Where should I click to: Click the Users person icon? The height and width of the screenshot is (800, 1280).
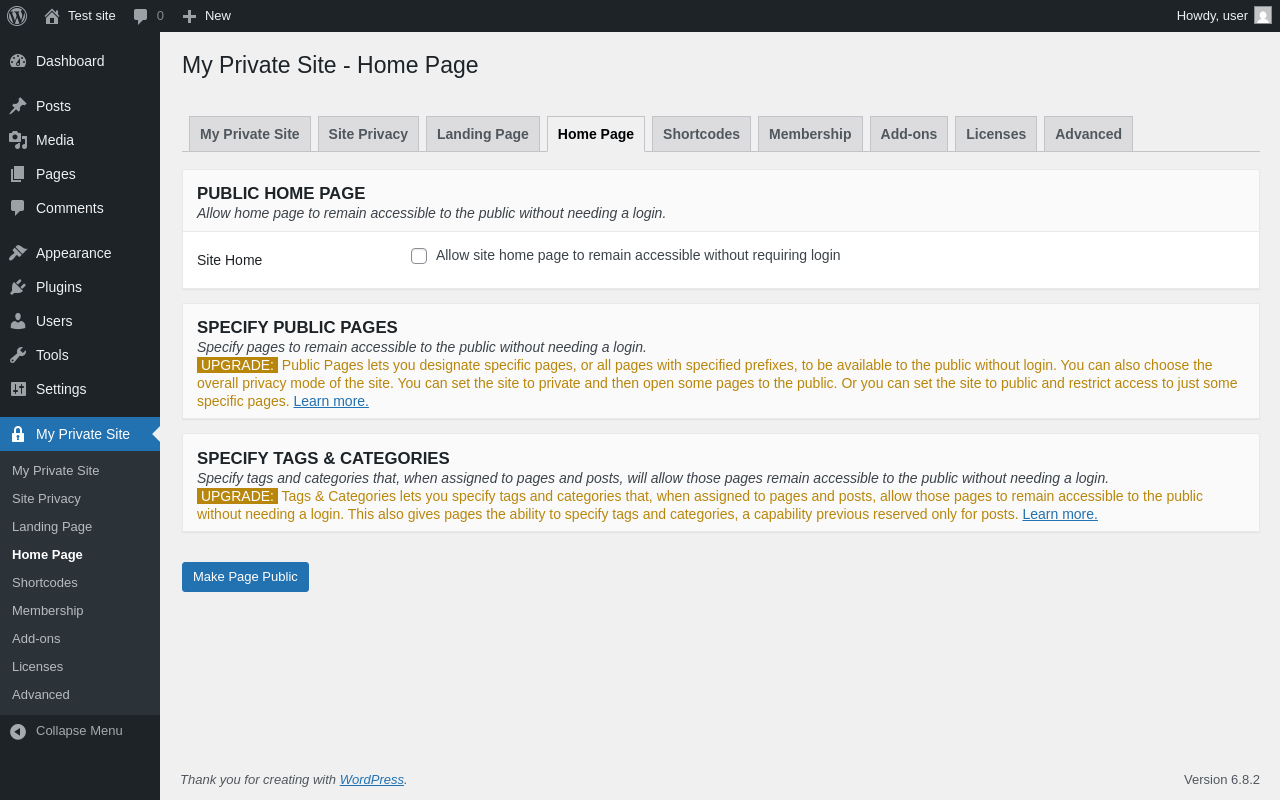coord(18,321)
